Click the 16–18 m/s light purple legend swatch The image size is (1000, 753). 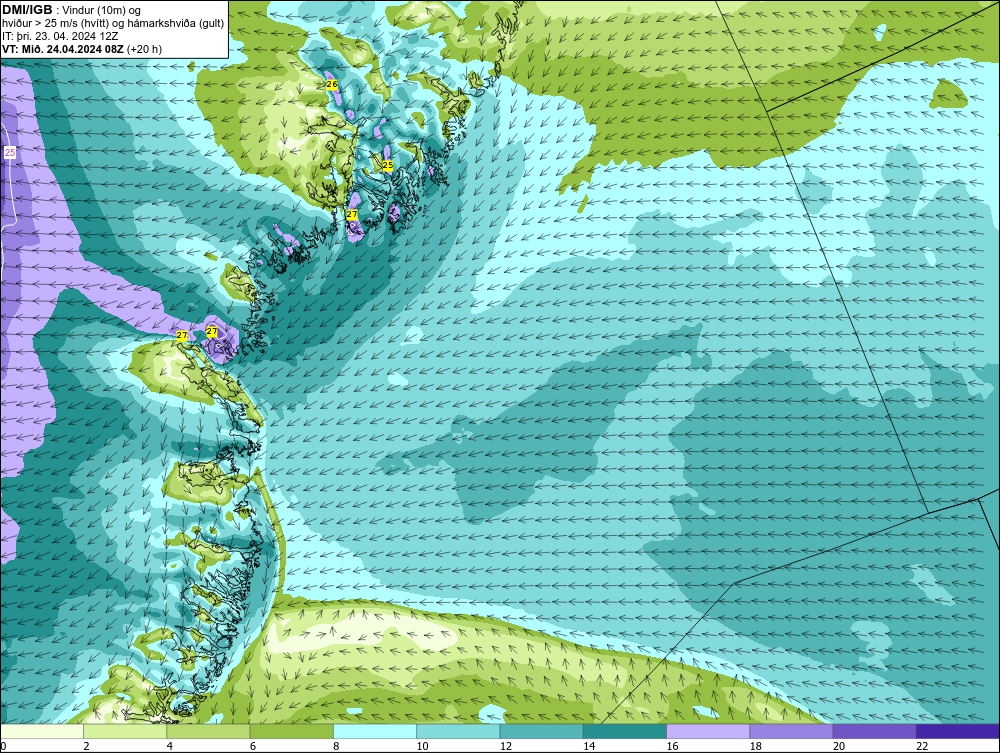[708, 731]
